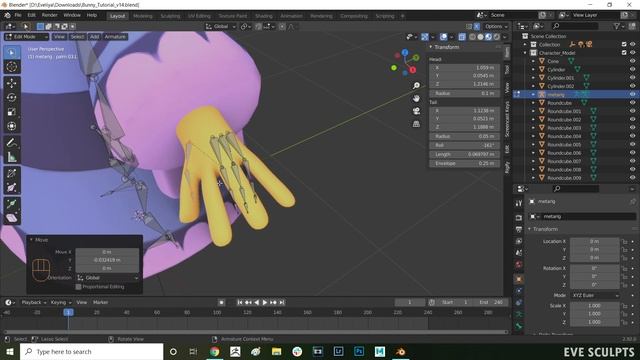The width and height of the screenshot is (640, 360).
Task: Hide the Cone object with eye icon
Action: 632,61
